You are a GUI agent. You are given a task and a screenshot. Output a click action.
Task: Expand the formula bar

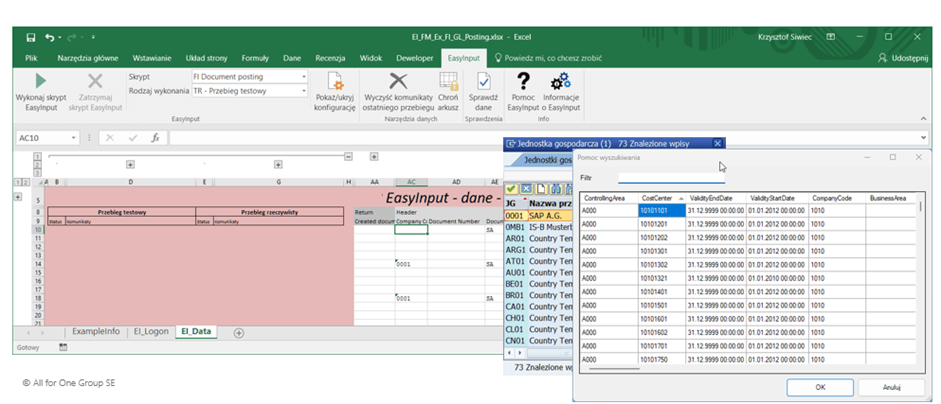(x=923, y=138)
